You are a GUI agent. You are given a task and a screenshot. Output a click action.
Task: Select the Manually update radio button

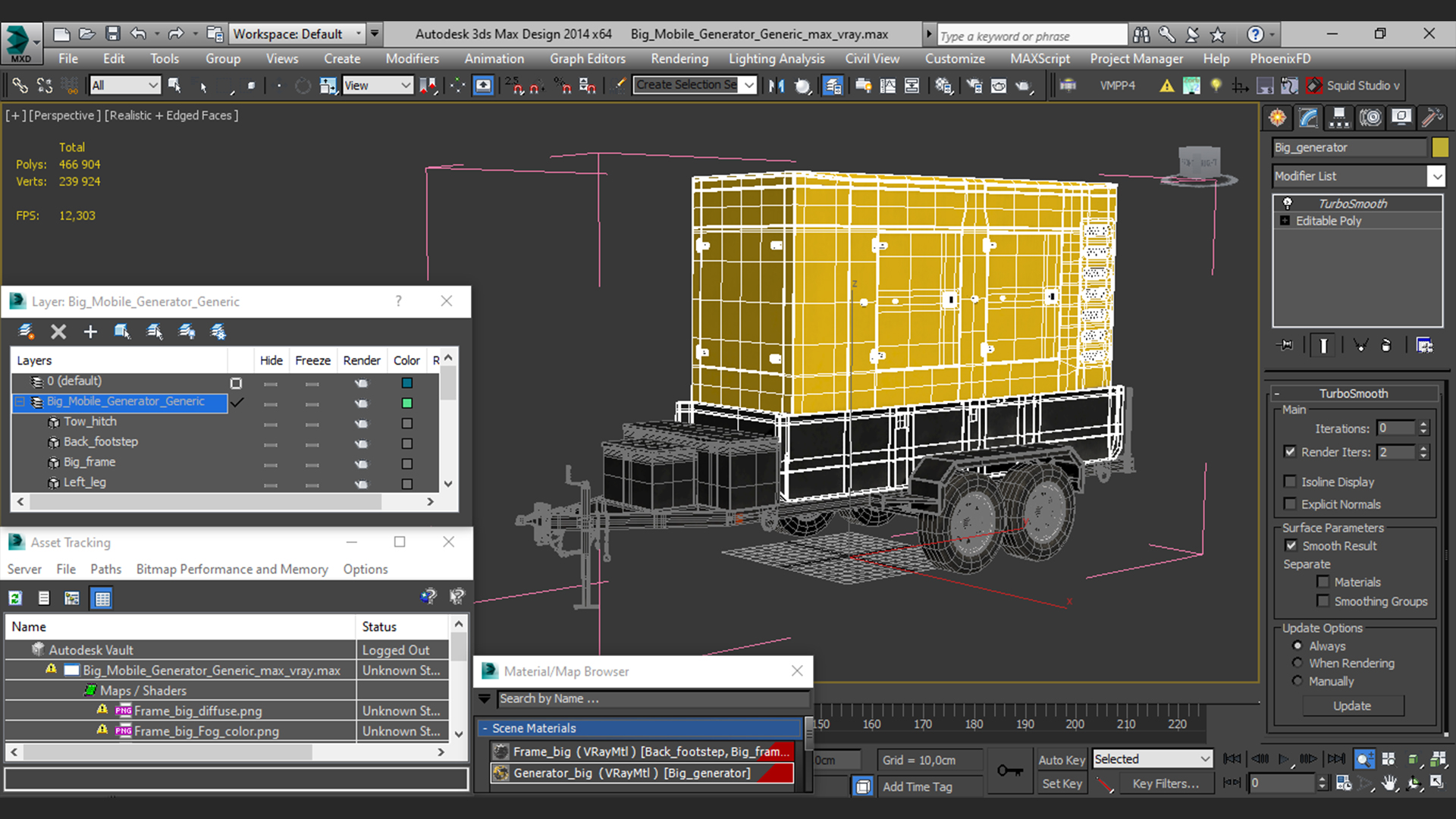coord(1298,681)
